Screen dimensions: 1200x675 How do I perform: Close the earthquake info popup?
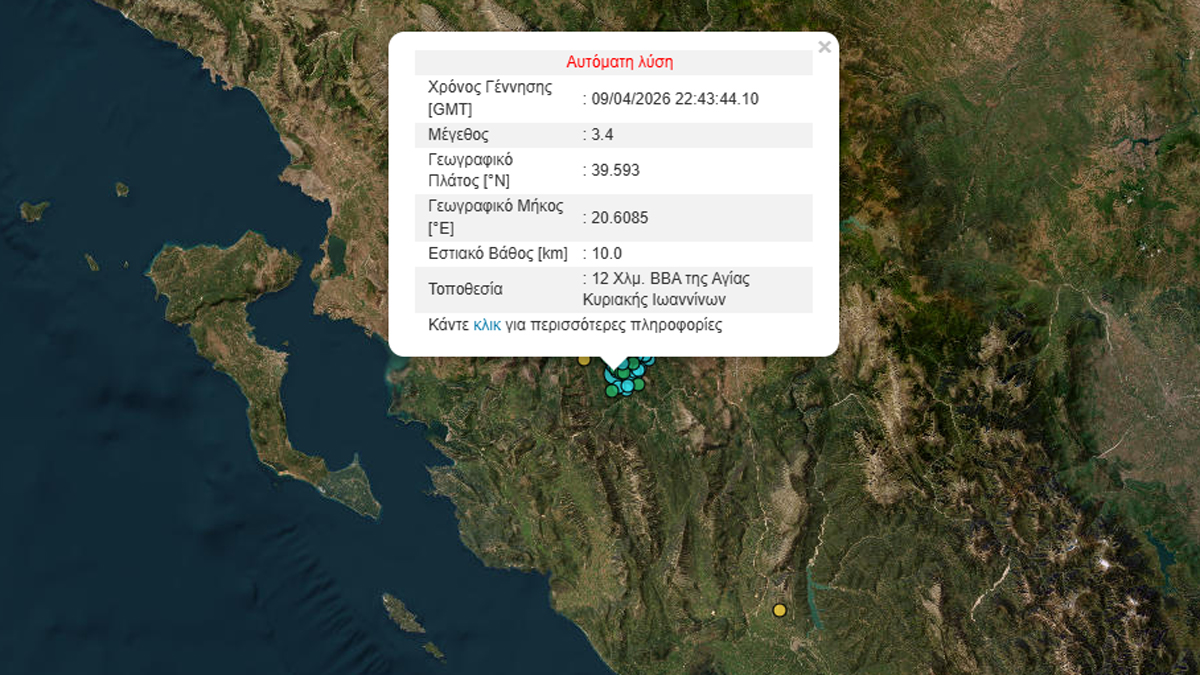pos(824,47)
